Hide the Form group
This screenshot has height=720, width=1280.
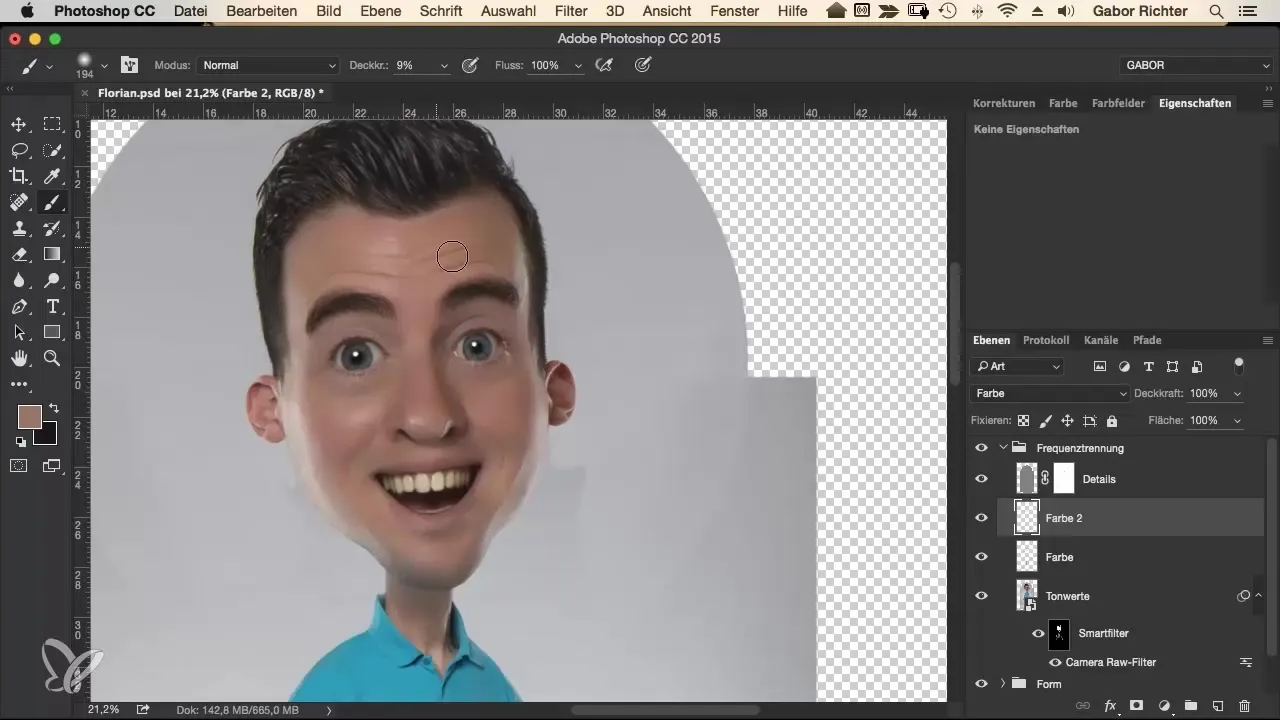tap(981, 684)
